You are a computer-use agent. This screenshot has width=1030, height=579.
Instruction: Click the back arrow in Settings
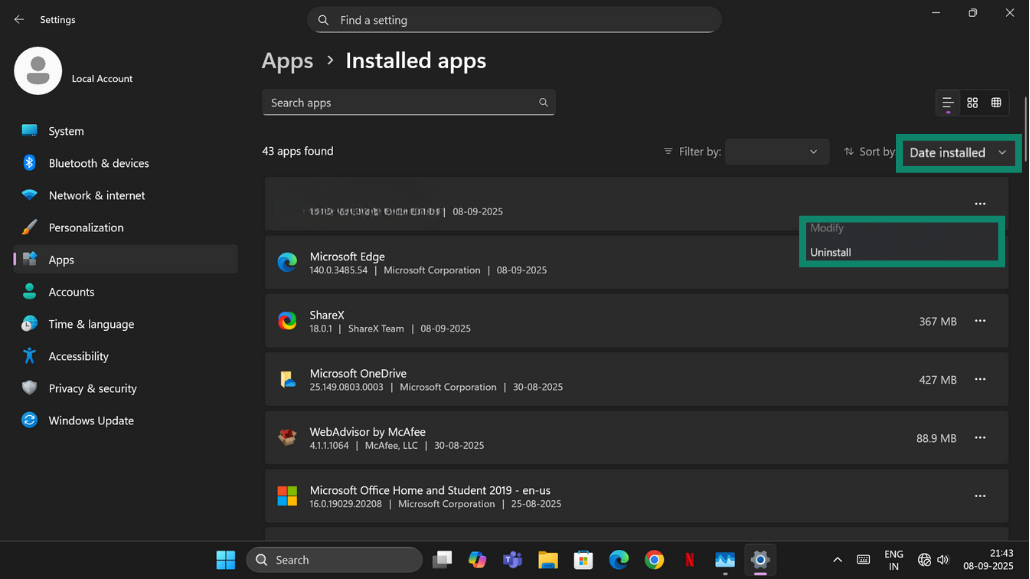[x=18, y=18]
